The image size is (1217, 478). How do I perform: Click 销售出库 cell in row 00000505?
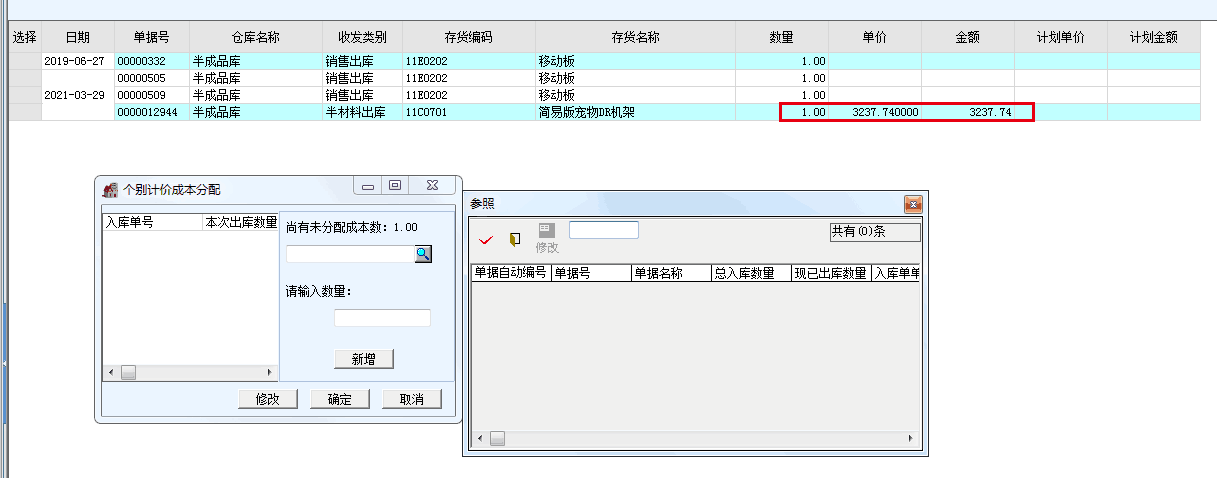(x=362, y=78)
